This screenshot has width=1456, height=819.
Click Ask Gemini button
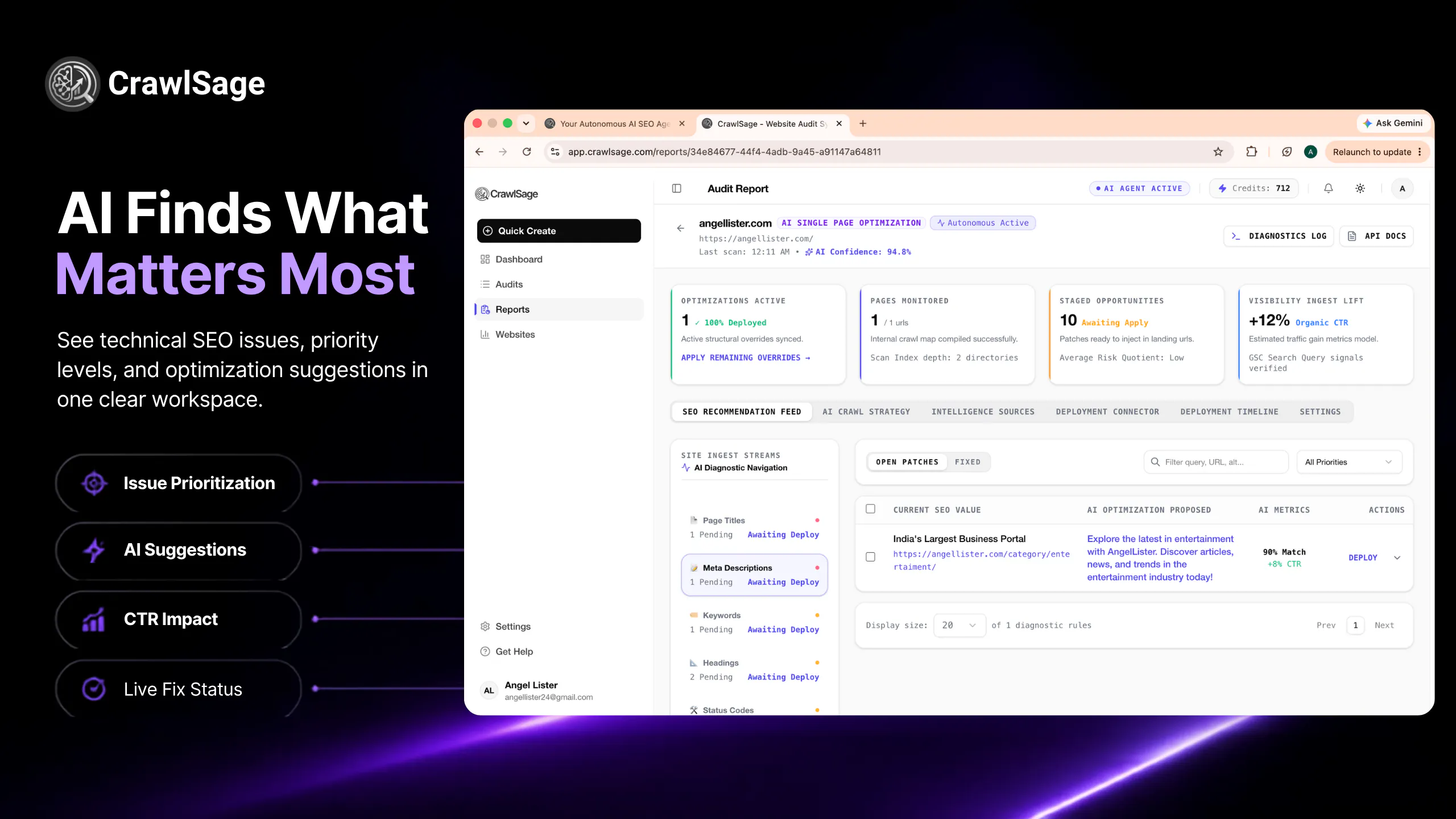[1392, 123]
